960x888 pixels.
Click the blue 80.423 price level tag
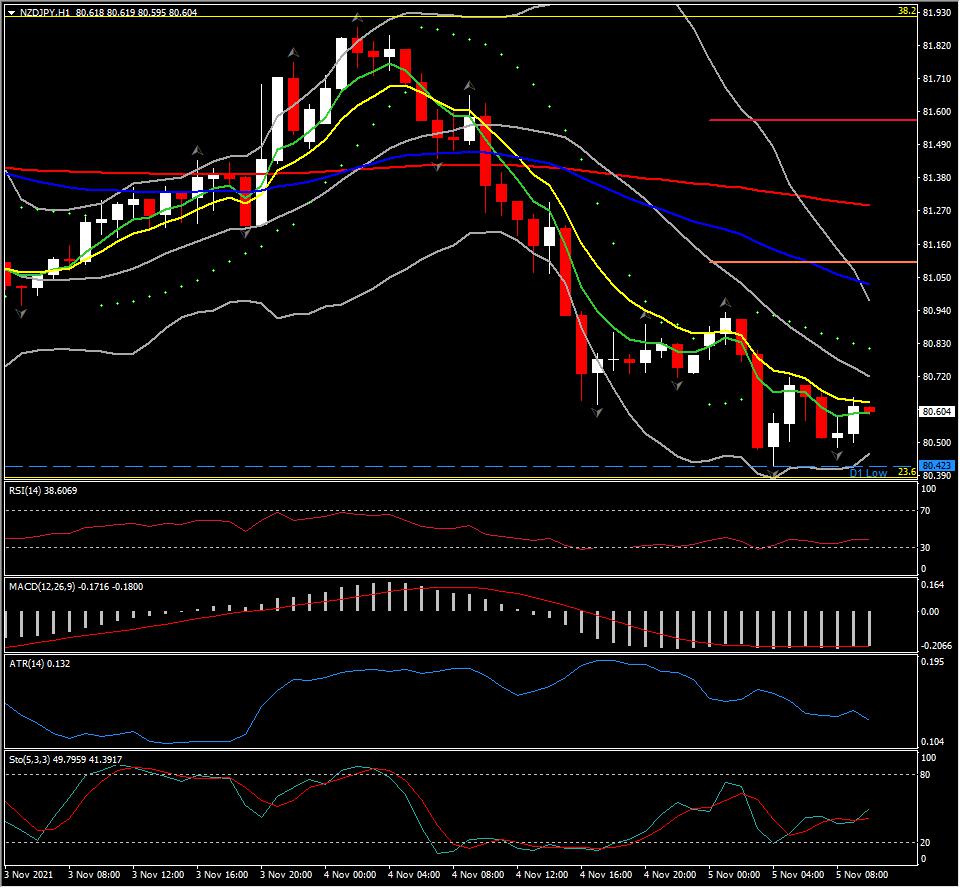click(x=937, y=466)
